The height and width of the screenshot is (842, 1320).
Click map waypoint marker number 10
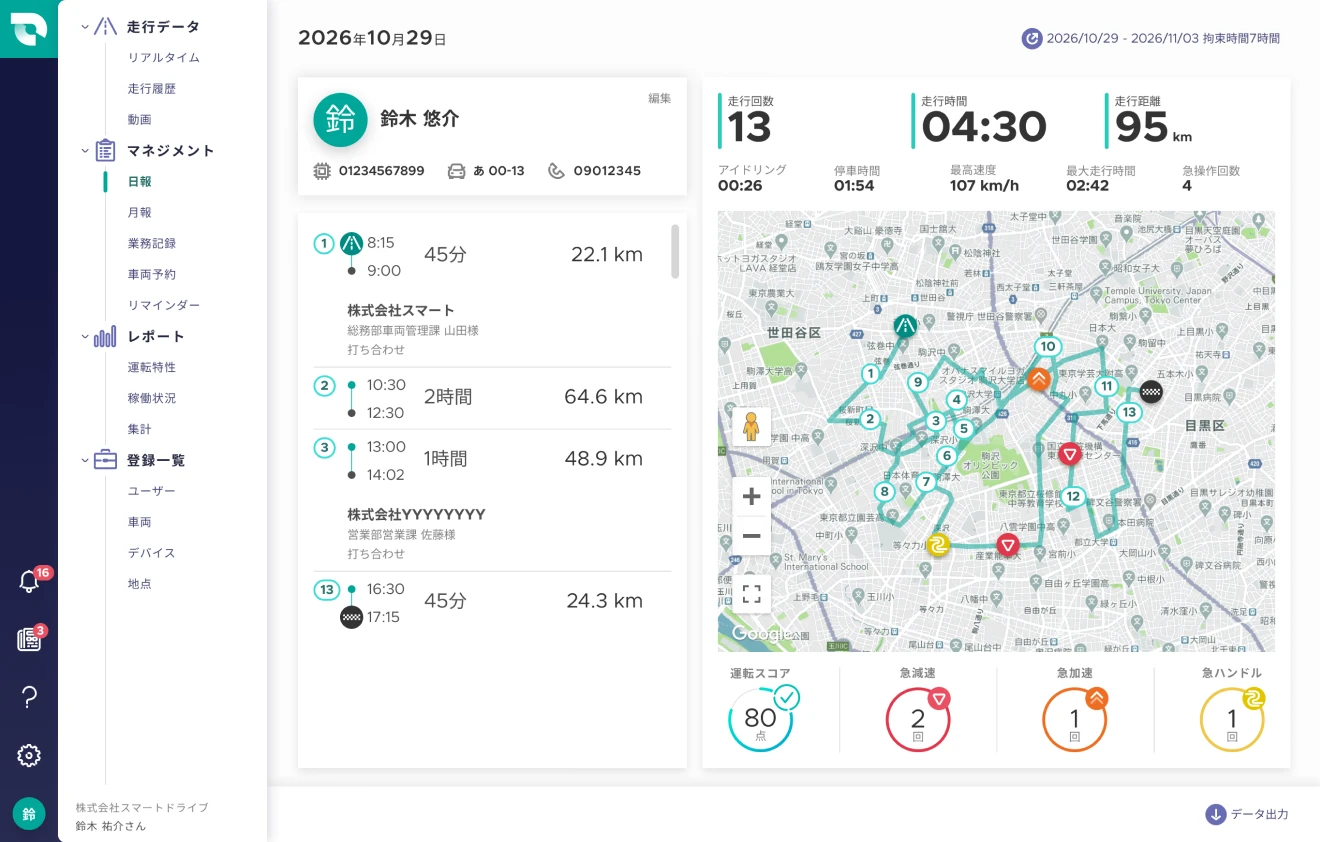(x=1047, y=347)
